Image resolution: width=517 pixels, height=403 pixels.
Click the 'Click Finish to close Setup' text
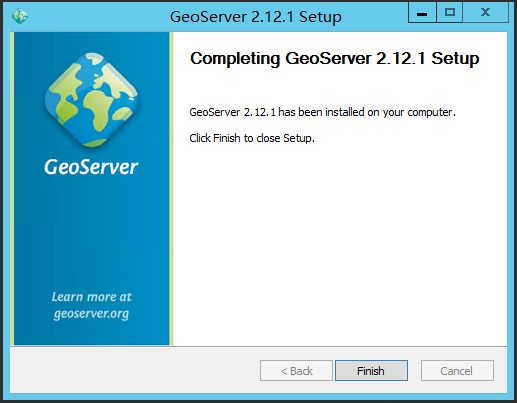coord(252,138)
